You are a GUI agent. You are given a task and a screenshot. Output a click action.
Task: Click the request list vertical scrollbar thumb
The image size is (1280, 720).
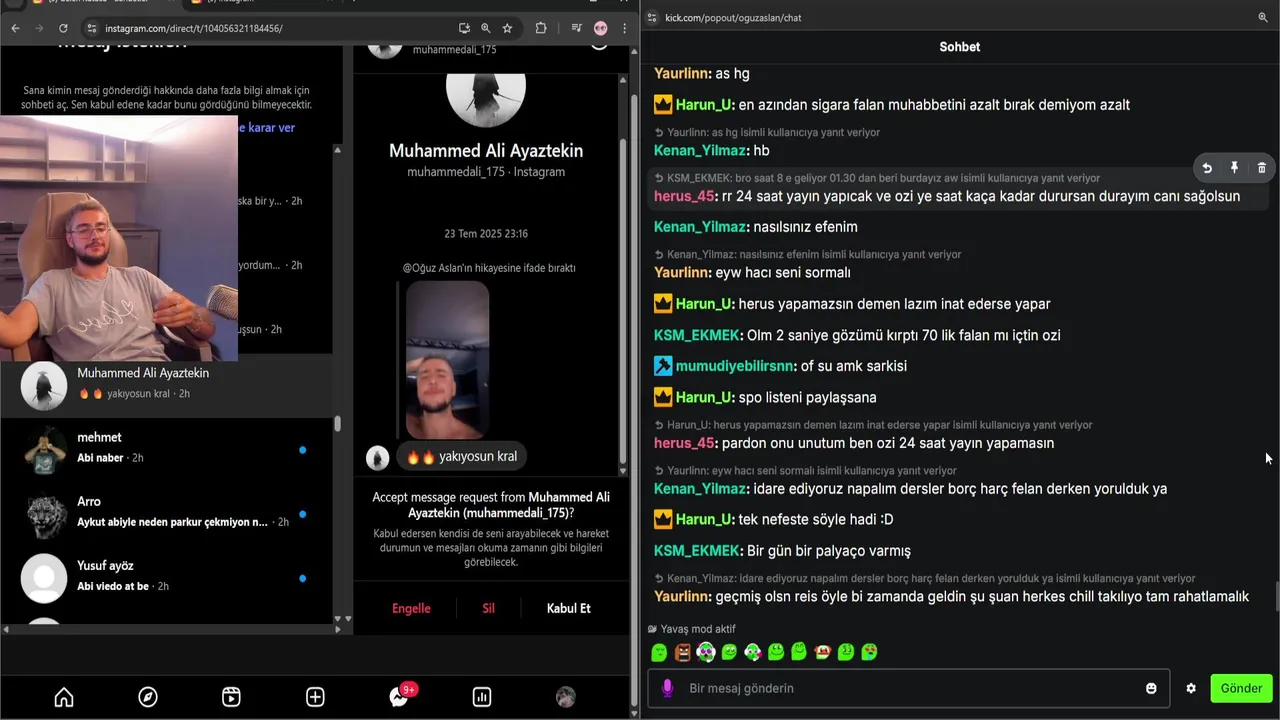pyautogui.click(x=337, y=424)
